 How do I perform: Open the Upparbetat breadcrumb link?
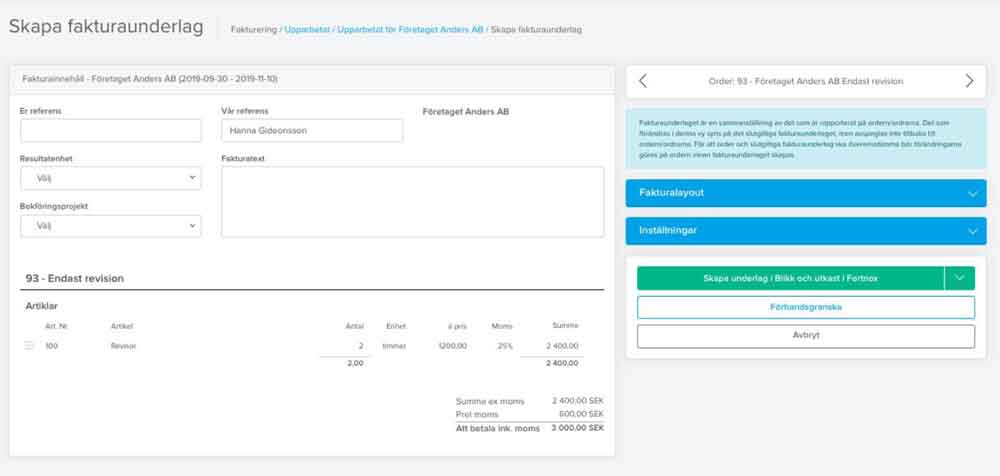pyautogui.click(x=307, y=30)
